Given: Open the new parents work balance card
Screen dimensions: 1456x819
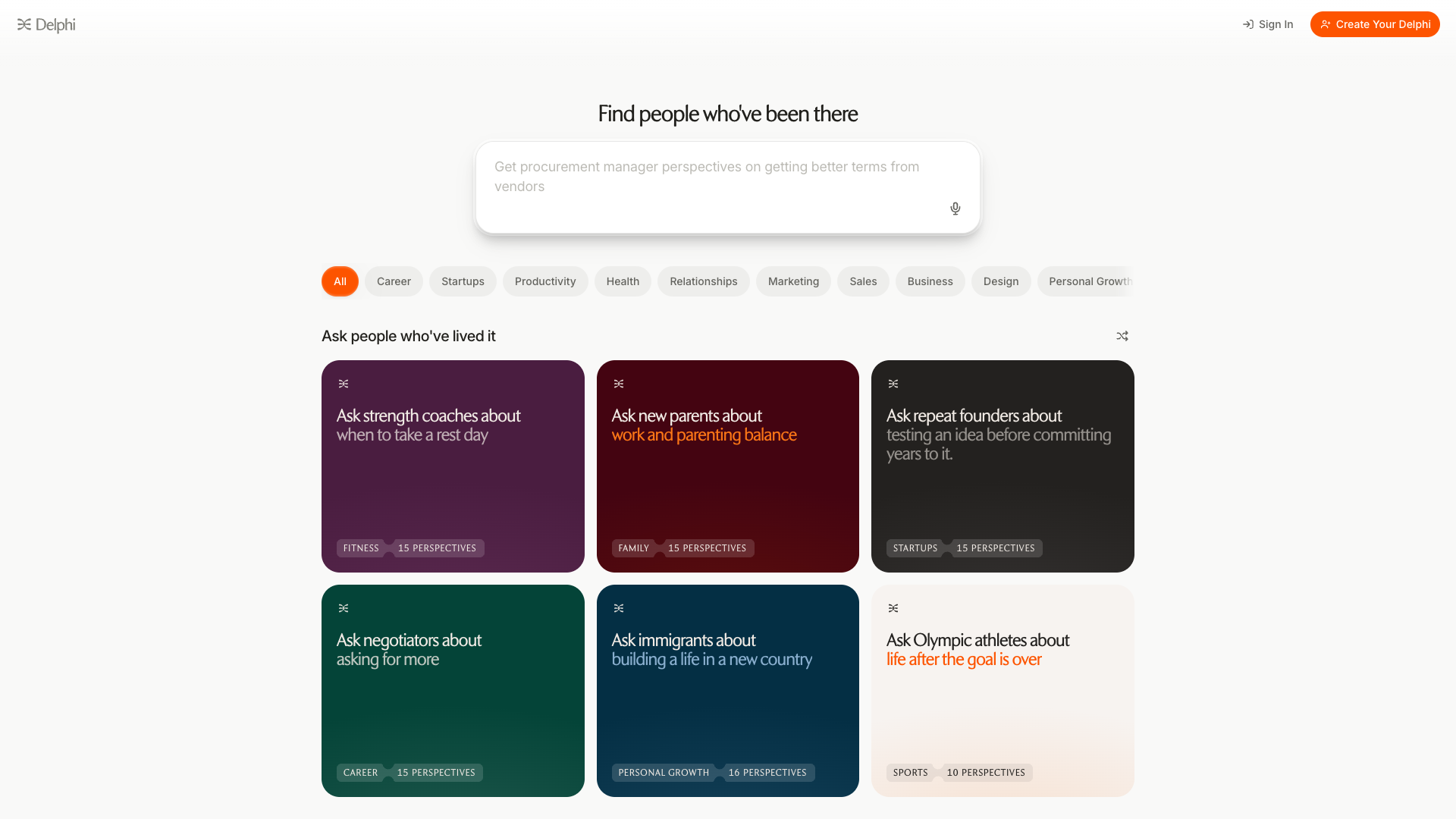Looking at the screenshot, I should tap(728, 466).
